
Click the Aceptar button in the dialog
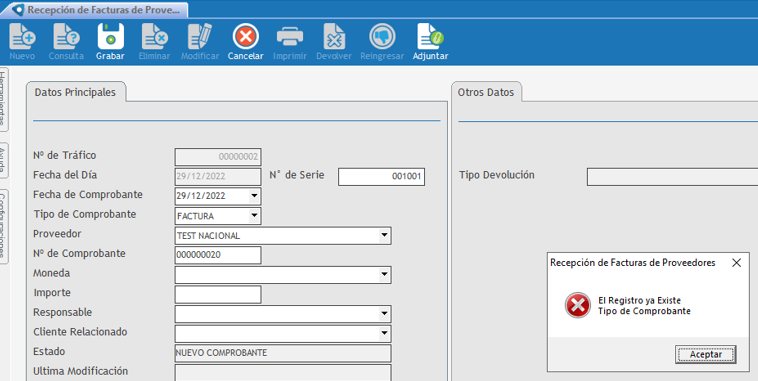coord(705,354)
